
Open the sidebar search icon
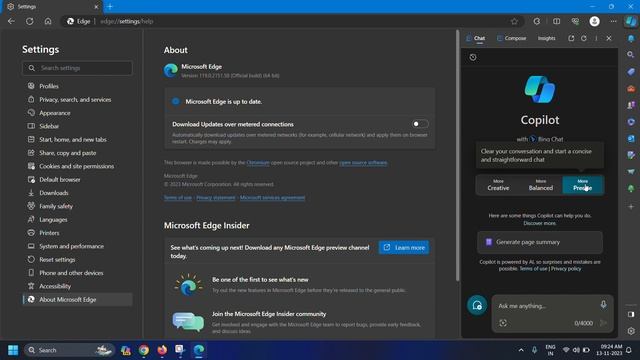pos(631,54)
